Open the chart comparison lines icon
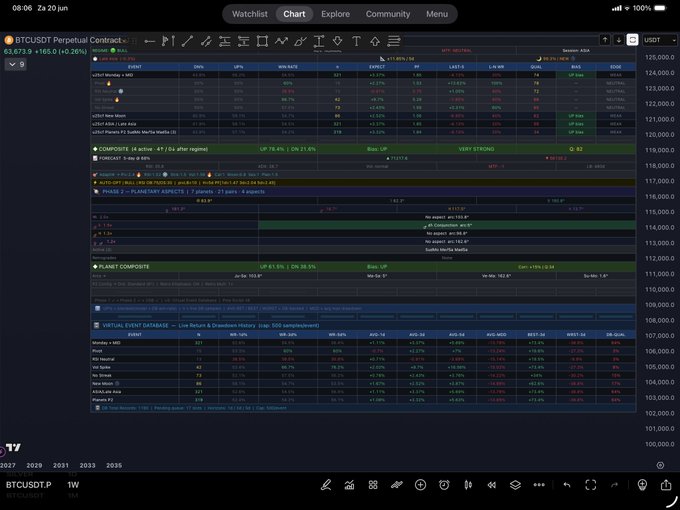 pyautogui.click(x=397, y=485)
